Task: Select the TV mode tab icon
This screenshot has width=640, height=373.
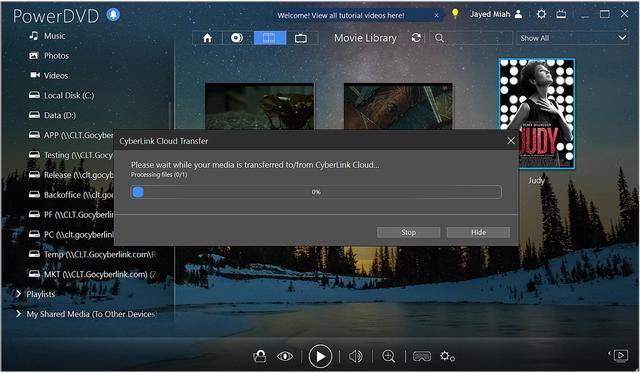Action: coord(301,38)
